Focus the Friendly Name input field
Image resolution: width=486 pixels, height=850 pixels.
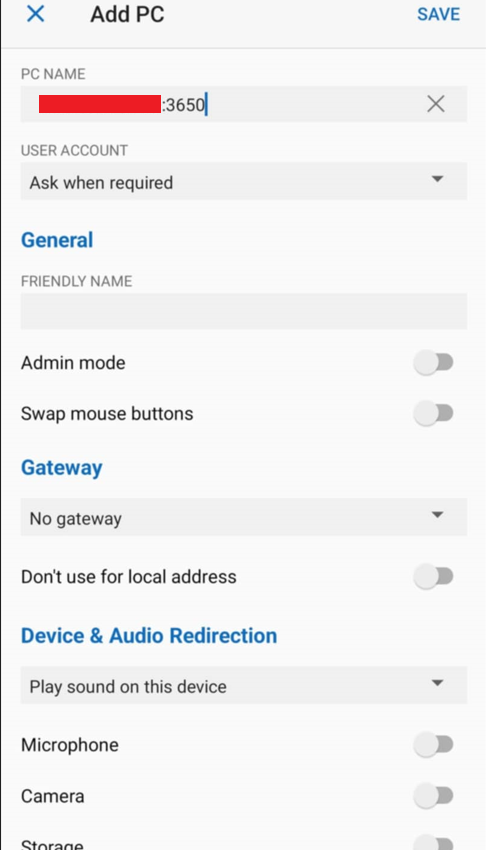click(x=244, y=311)
